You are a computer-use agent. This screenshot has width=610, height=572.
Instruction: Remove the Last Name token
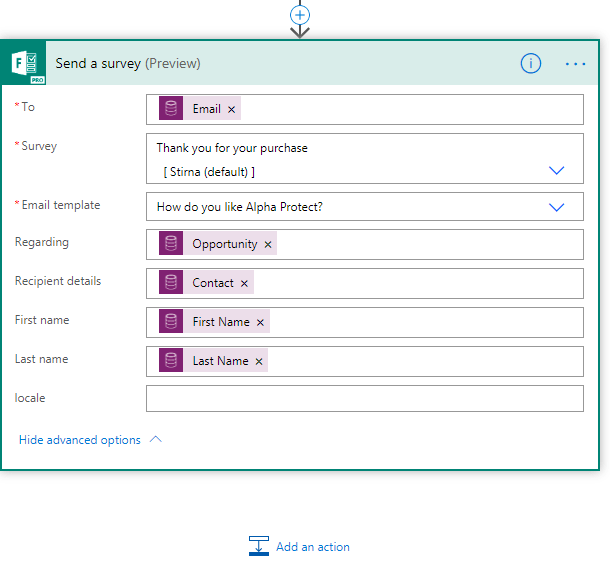259,361
